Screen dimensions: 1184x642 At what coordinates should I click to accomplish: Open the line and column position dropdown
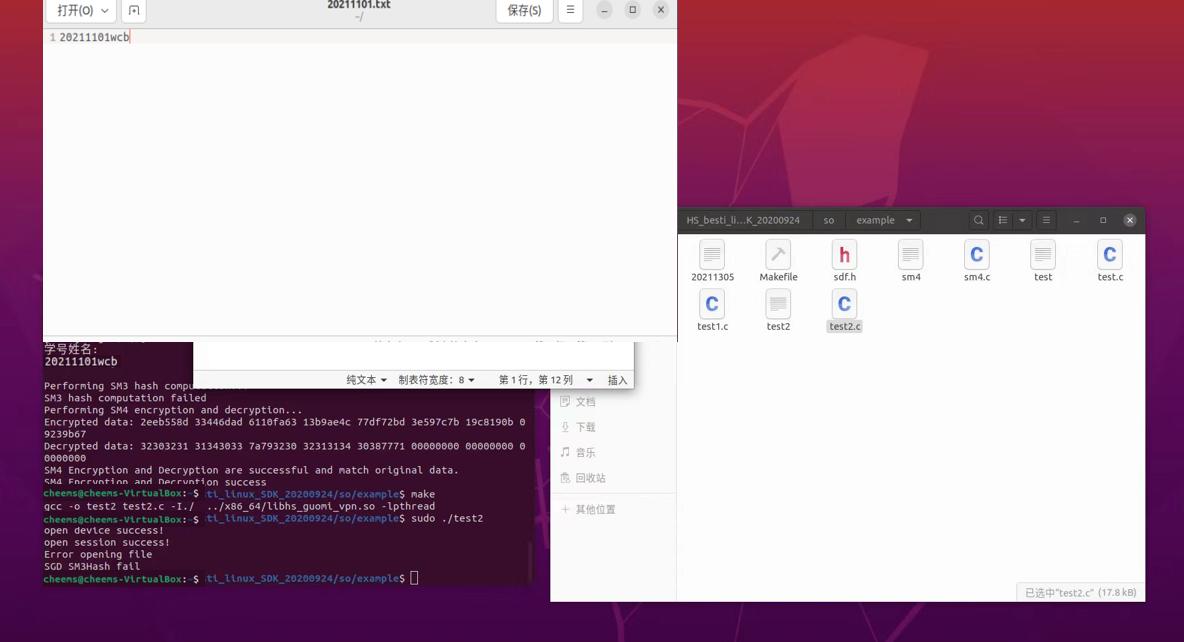tap(545, 380)
